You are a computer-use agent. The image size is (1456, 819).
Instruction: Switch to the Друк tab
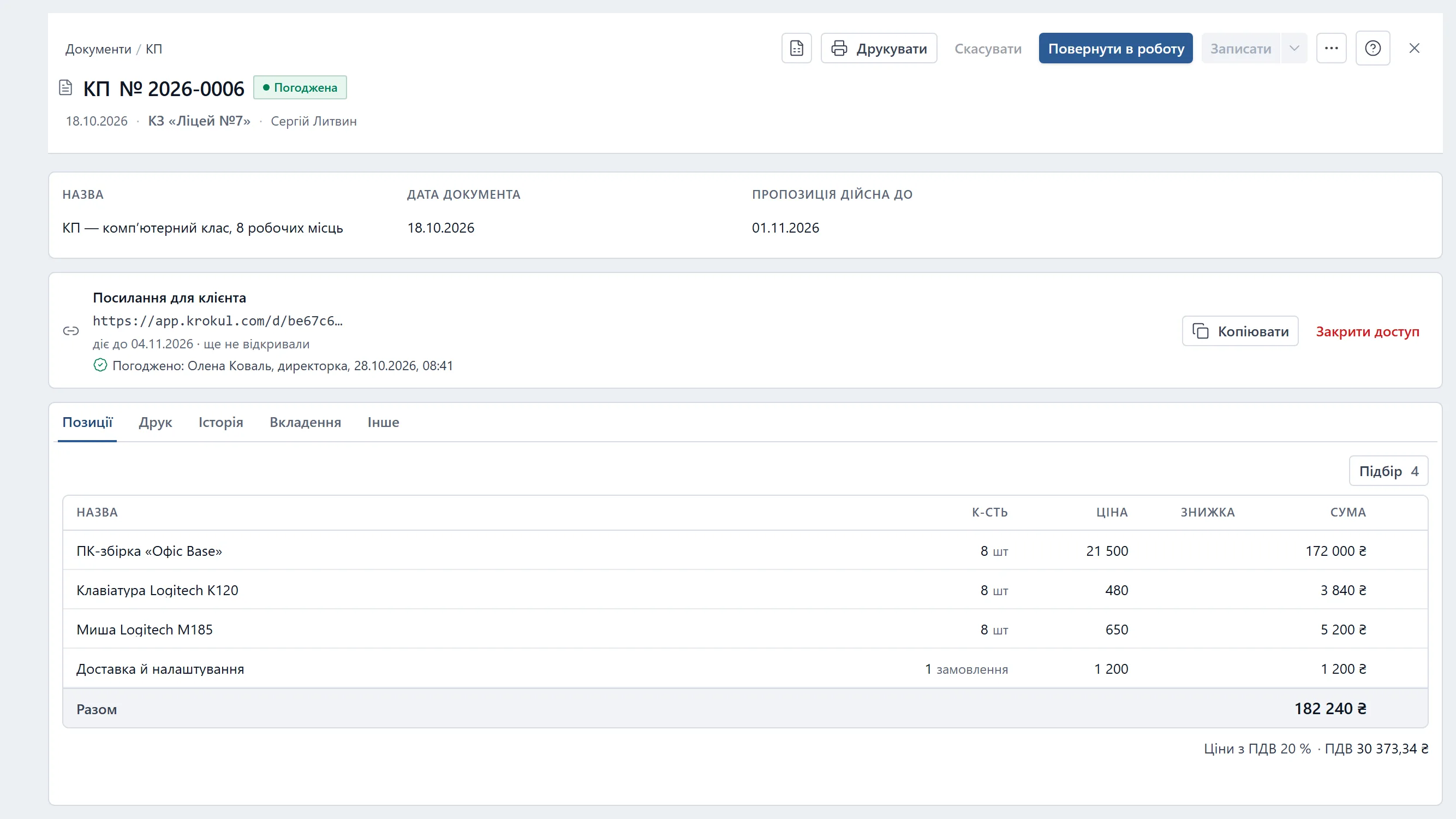point(156,422)
